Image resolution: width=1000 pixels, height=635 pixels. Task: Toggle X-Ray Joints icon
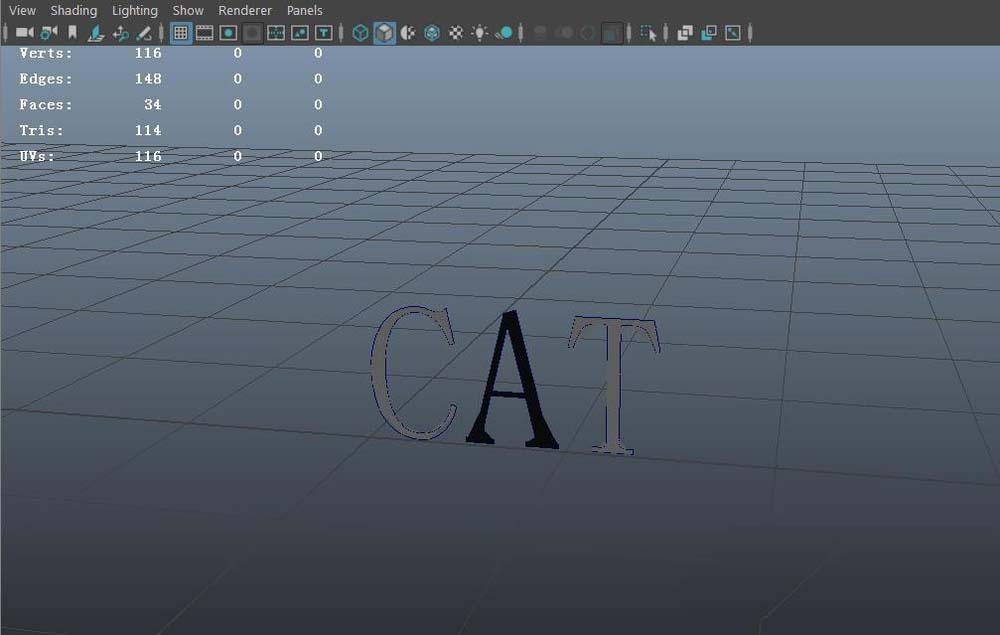732,33
